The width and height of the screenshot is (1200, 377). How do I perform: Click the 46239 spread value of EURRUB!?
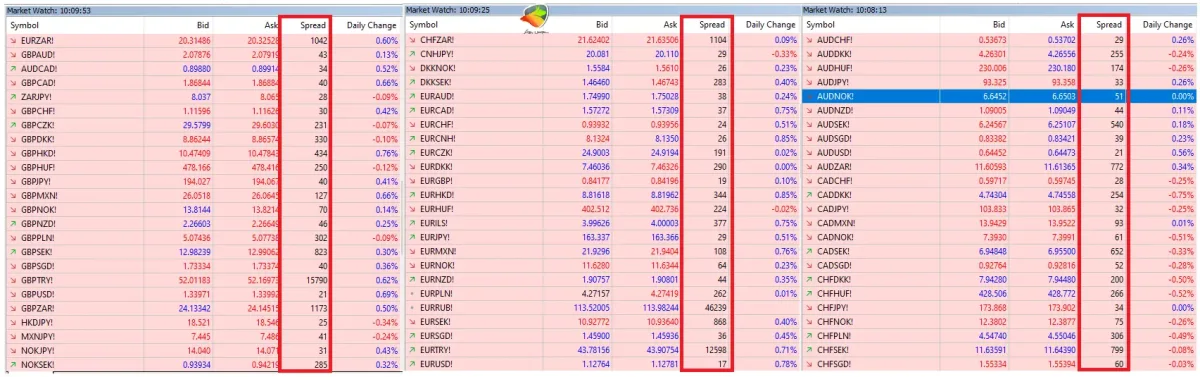coord(714,309)
